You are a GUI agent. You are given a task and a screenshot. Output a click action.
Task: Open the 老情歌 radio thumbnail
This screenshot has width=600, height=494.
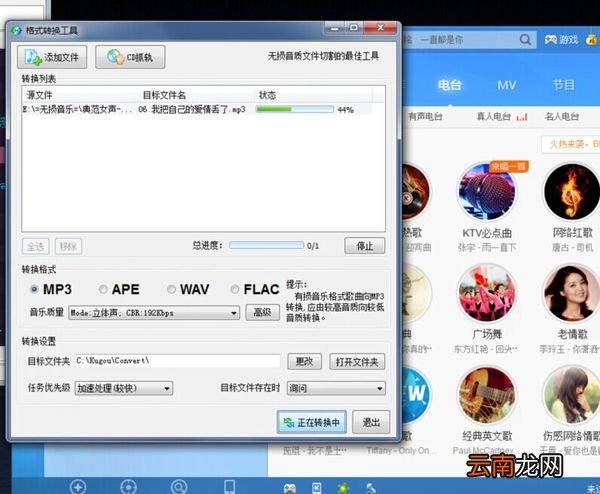pyautogui.click(x=572, y=293)
